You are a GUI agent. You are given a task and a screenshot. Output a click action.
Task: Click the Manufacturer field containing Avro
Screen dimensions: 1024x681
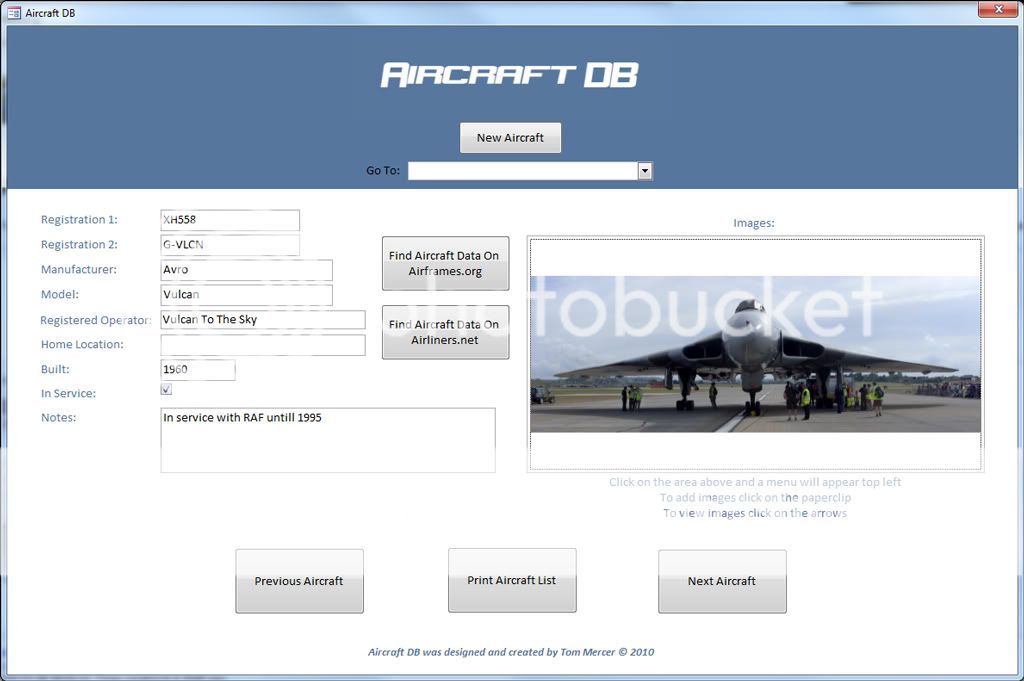[x=246, y=270]
